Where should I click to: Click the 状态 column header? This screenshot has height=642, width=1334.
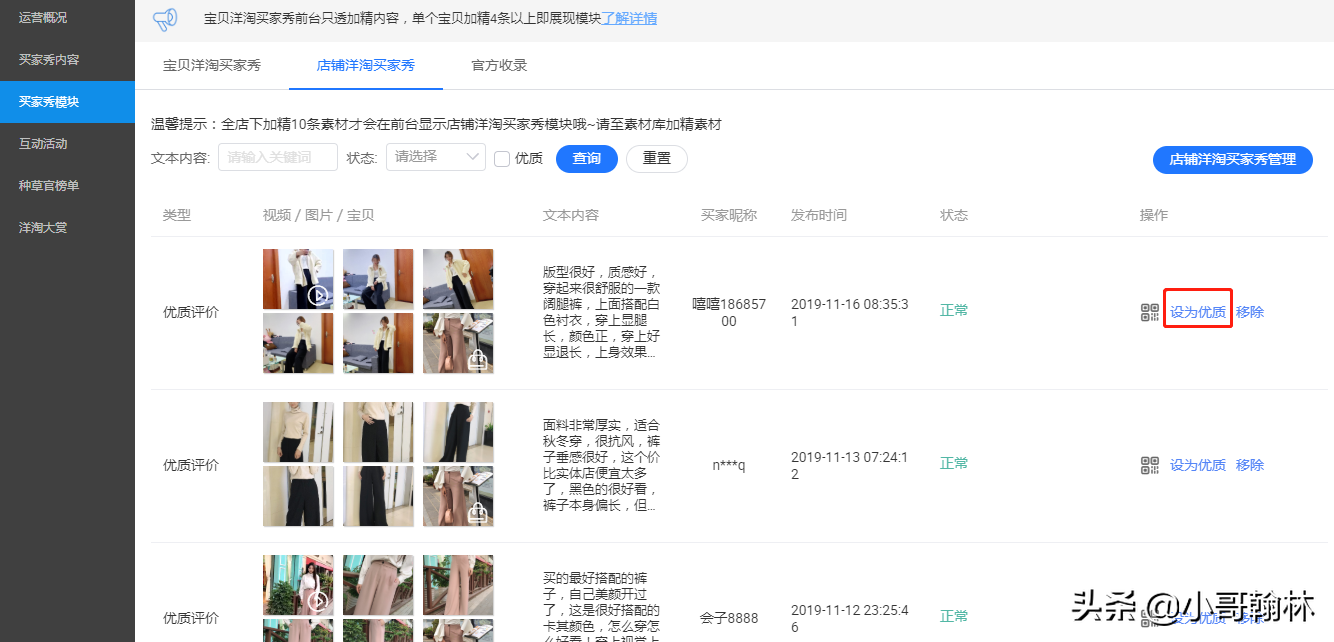(x=954, y=215)
